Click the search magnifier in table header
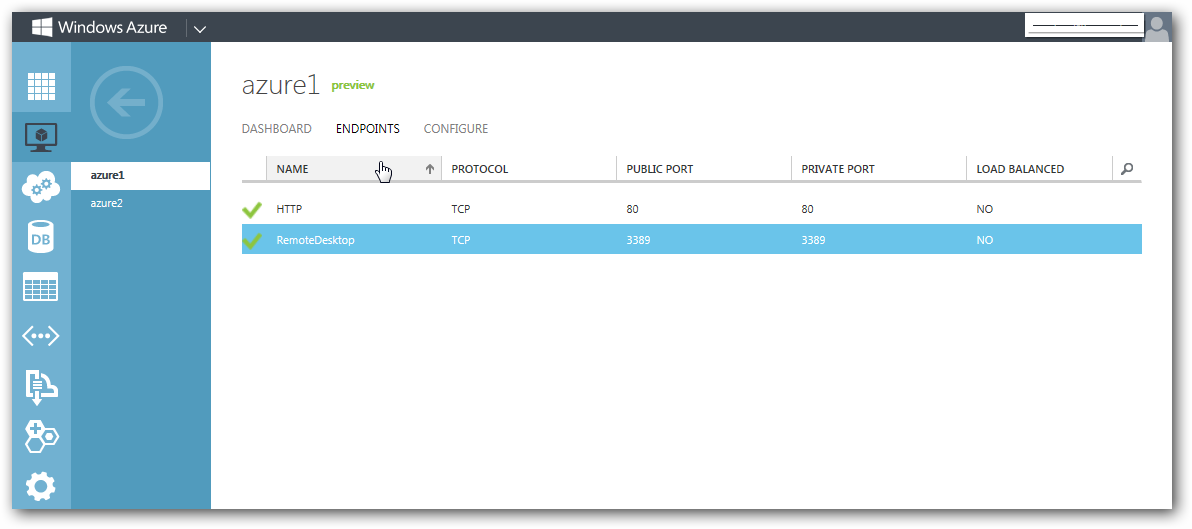The image size is (1192, 529). click(1127, 169)
